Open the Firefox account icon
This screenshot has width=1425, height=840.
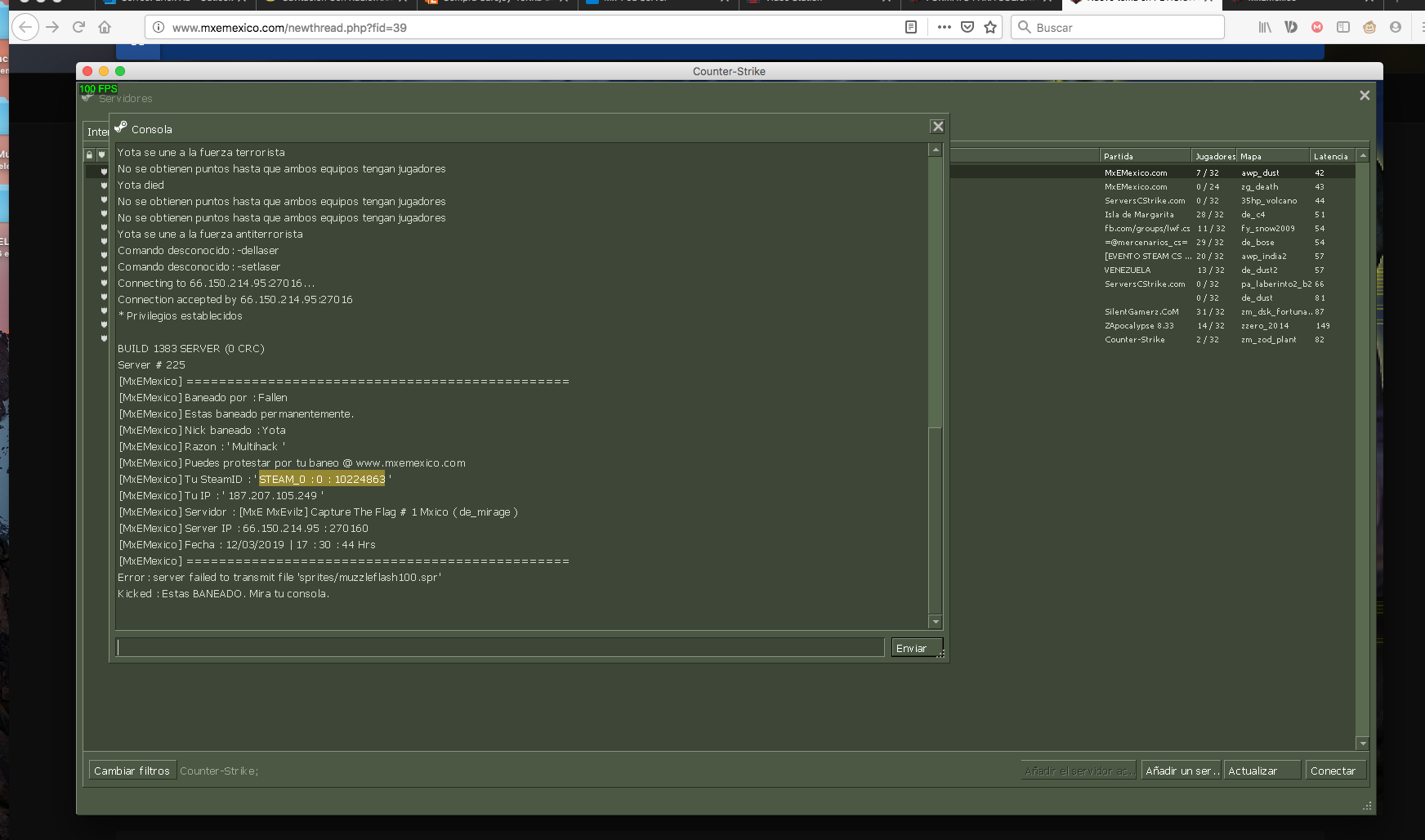[1396, 27]
